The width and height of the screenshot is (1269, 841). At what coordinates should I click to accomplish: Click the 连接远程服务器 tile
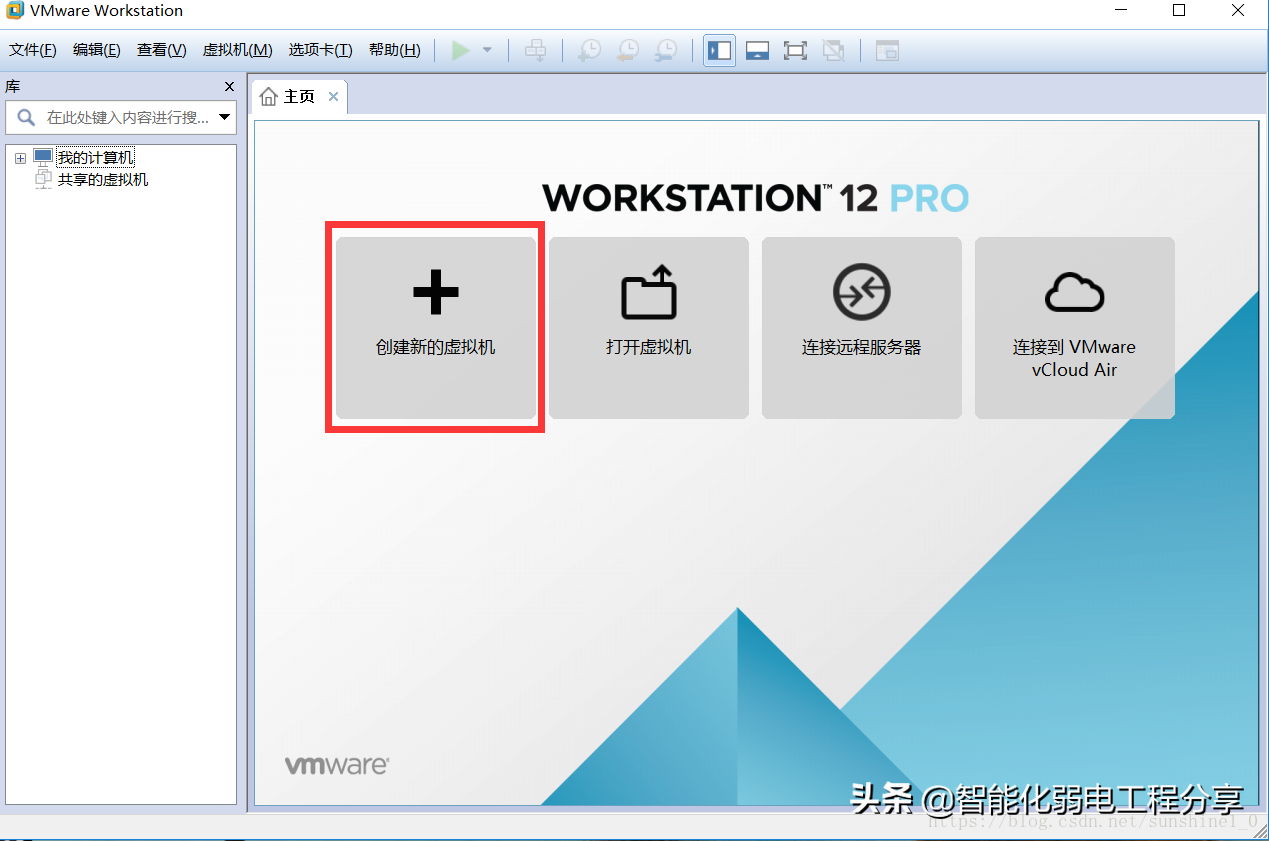click(x=861, y=328)
